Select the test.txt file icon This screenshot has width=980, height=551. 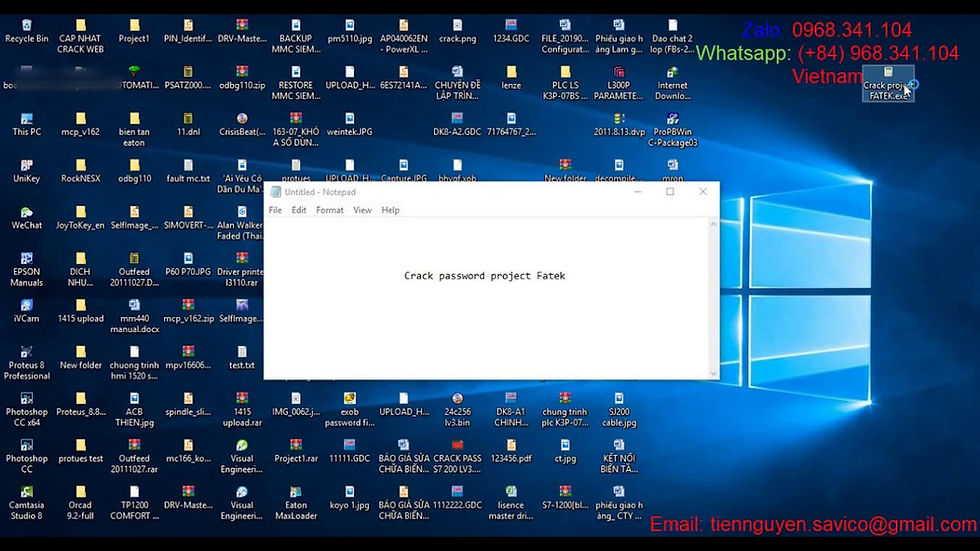coord(242,358)
